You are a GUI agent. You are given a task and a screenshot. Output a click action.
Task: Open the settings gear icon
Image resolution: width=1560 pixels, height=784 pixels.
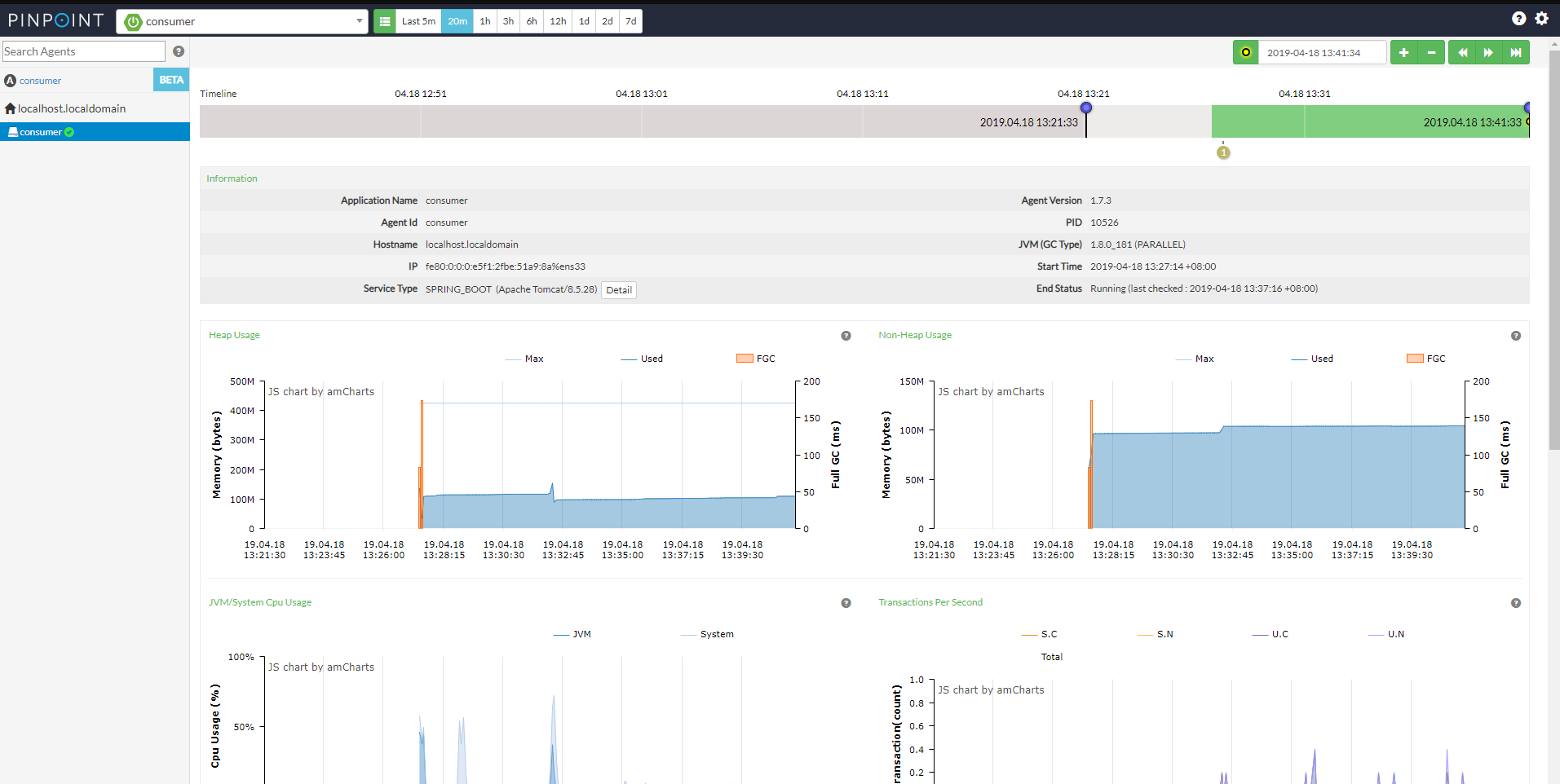[1541, 18]
